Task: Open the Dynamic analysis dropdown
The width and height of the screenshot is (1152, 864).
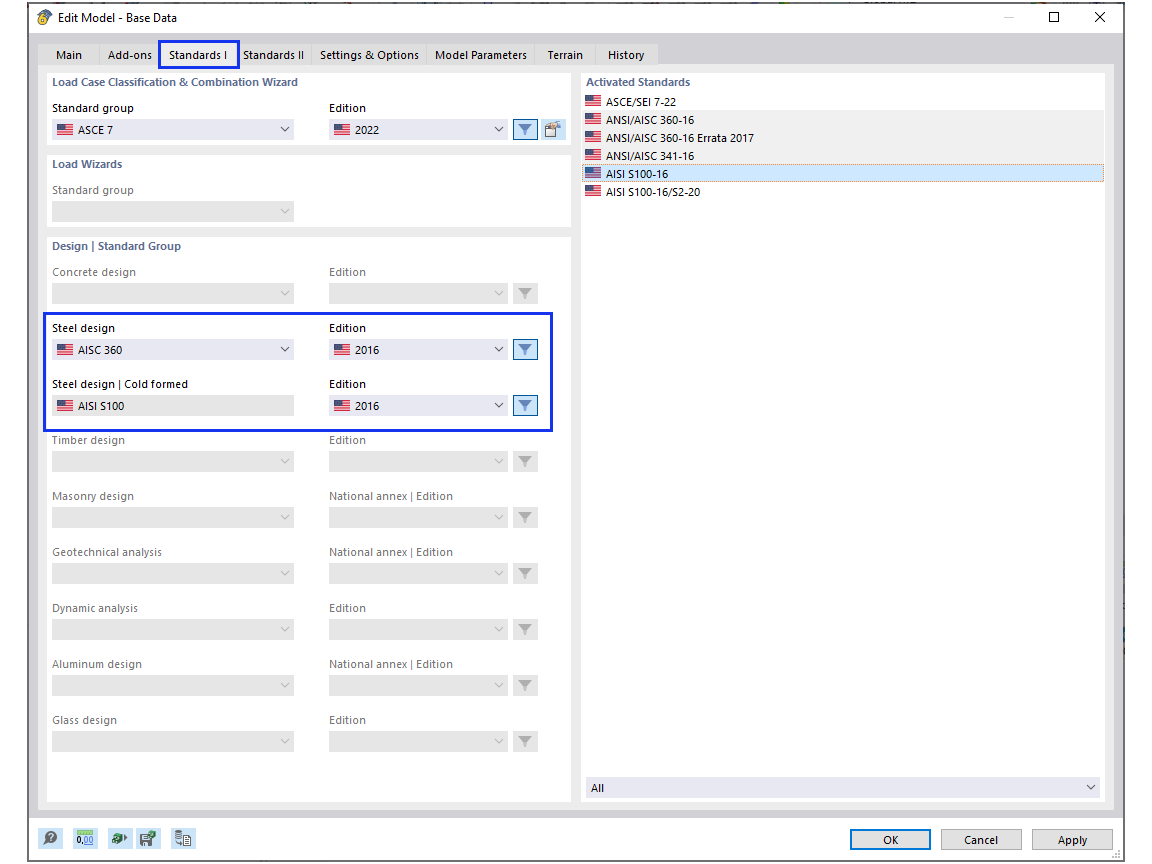Action: [173, 630]
